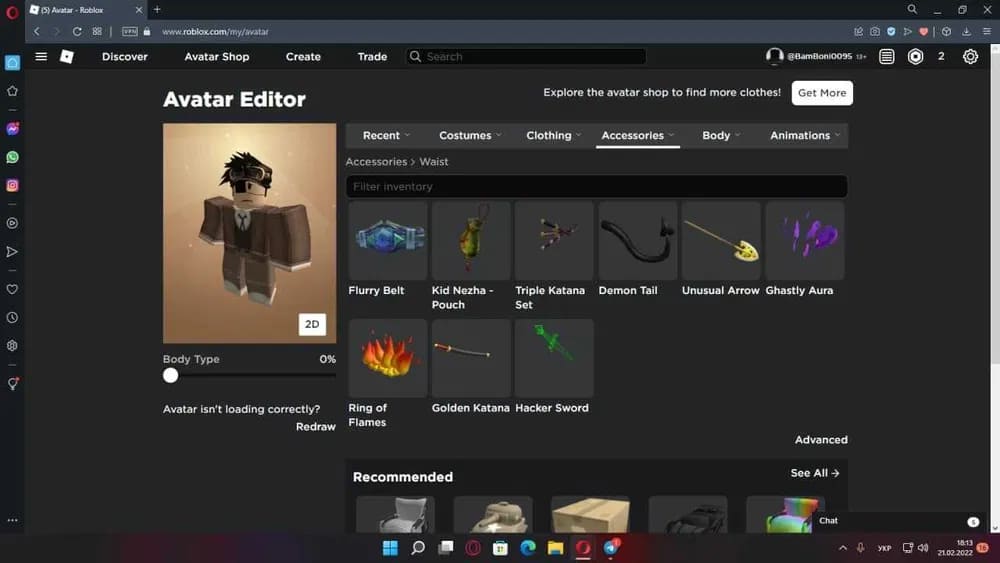Open Instagram in Opera sidebar
The height and width of the screenshot is (563, 1000).
tap(12, 185)
